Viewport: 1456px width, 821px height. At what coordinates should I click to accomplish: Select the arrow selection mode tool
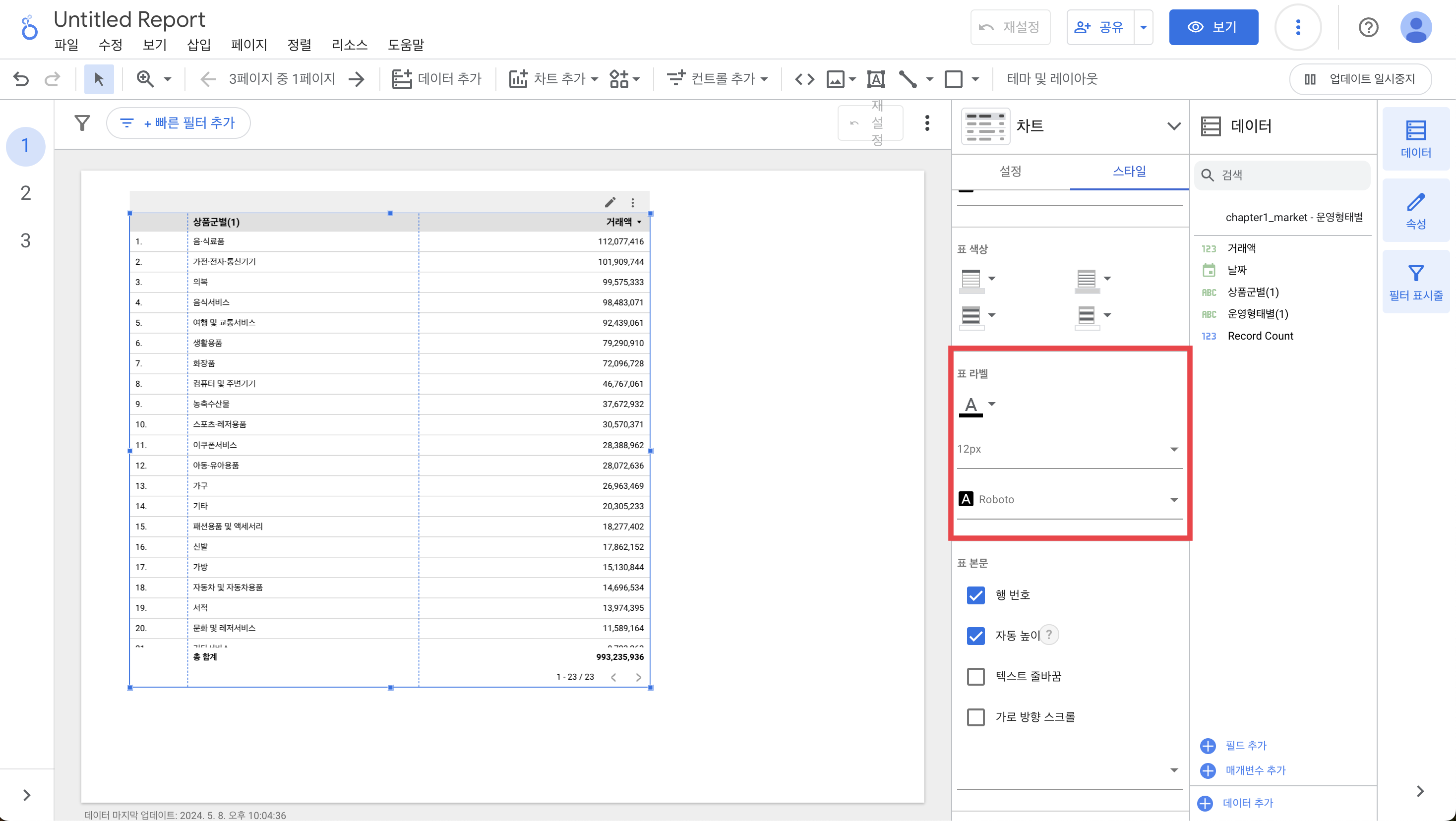[x=99, y=78]
